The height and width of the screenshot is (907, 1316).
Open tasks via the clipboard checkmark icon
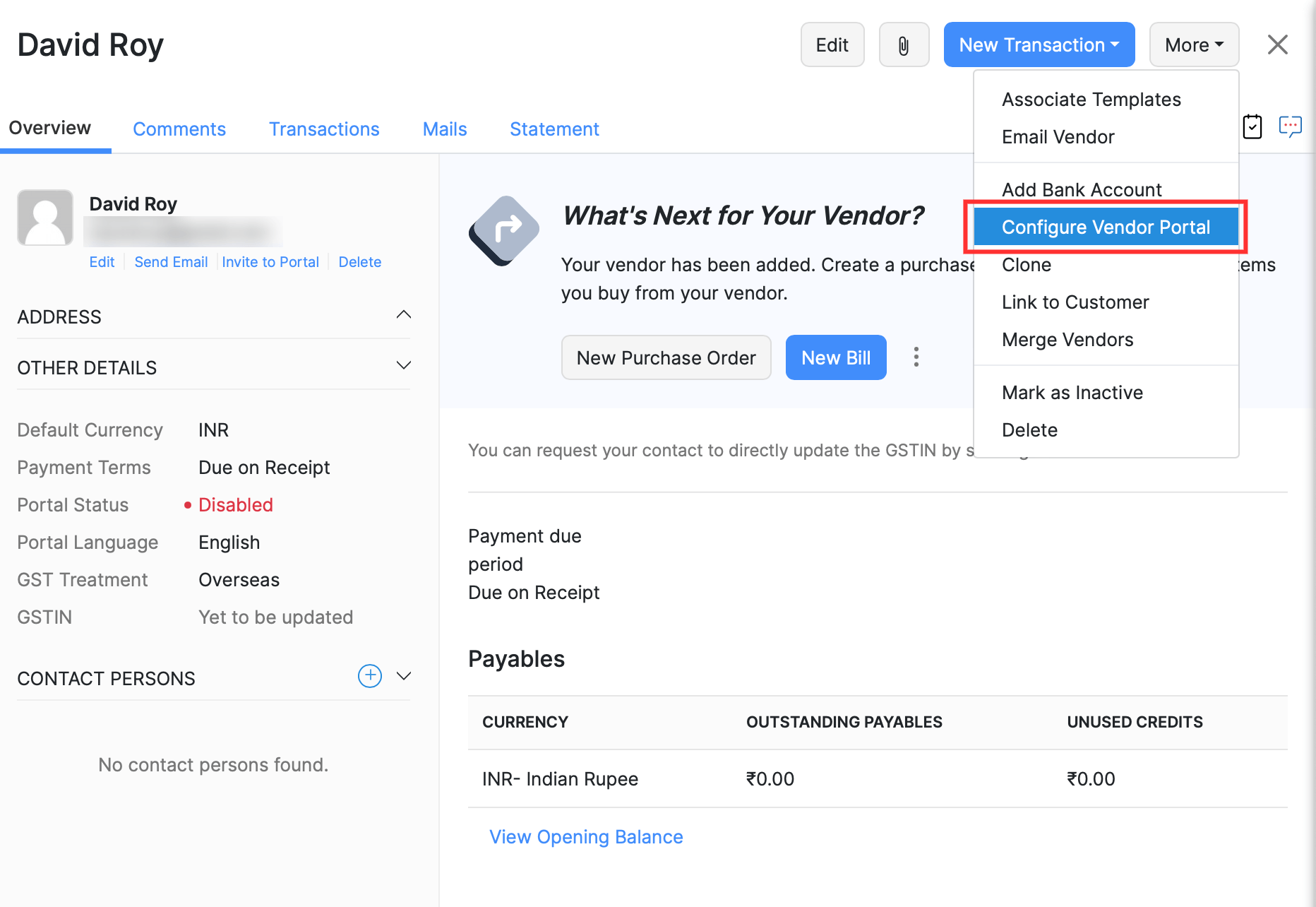point(1252,126)
